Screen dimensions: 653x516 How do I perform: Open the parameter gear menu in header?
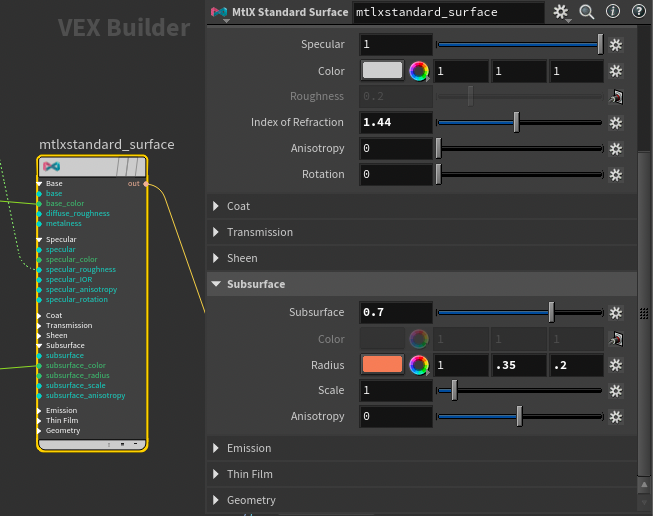[x=561, y=12]
